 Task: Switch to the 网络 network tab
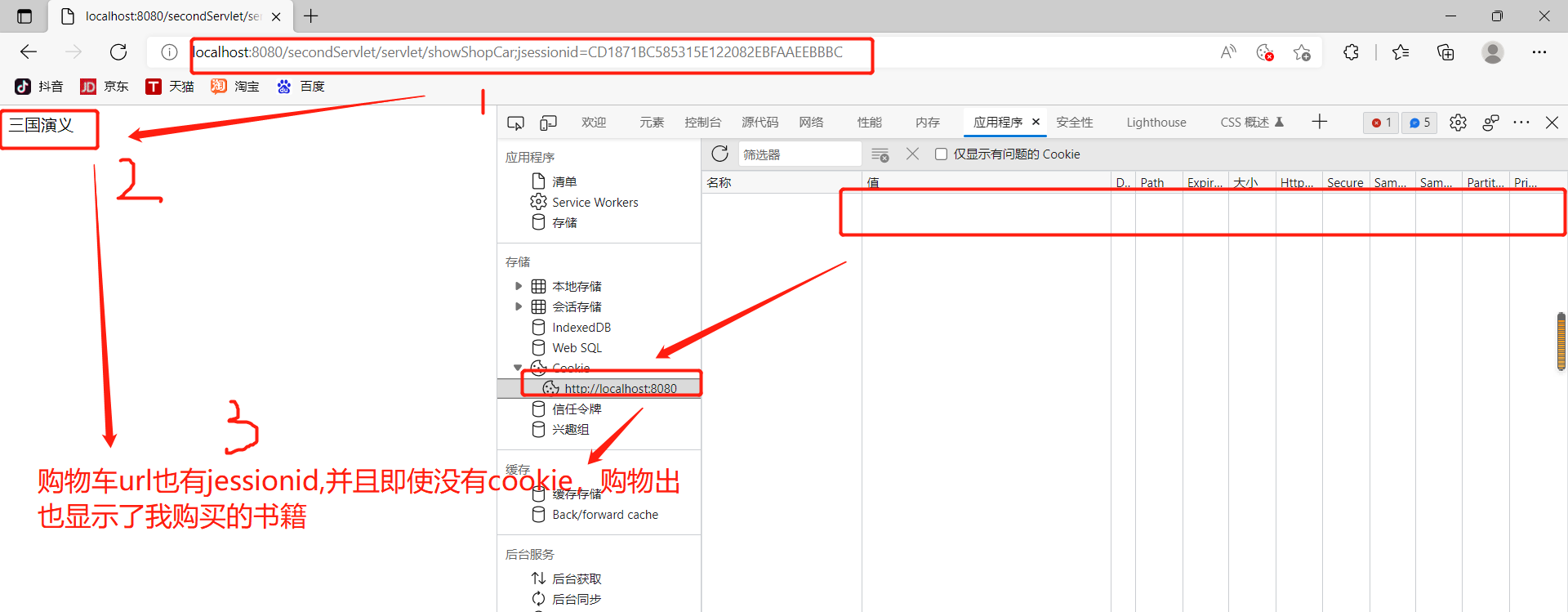tap(811, 123)
